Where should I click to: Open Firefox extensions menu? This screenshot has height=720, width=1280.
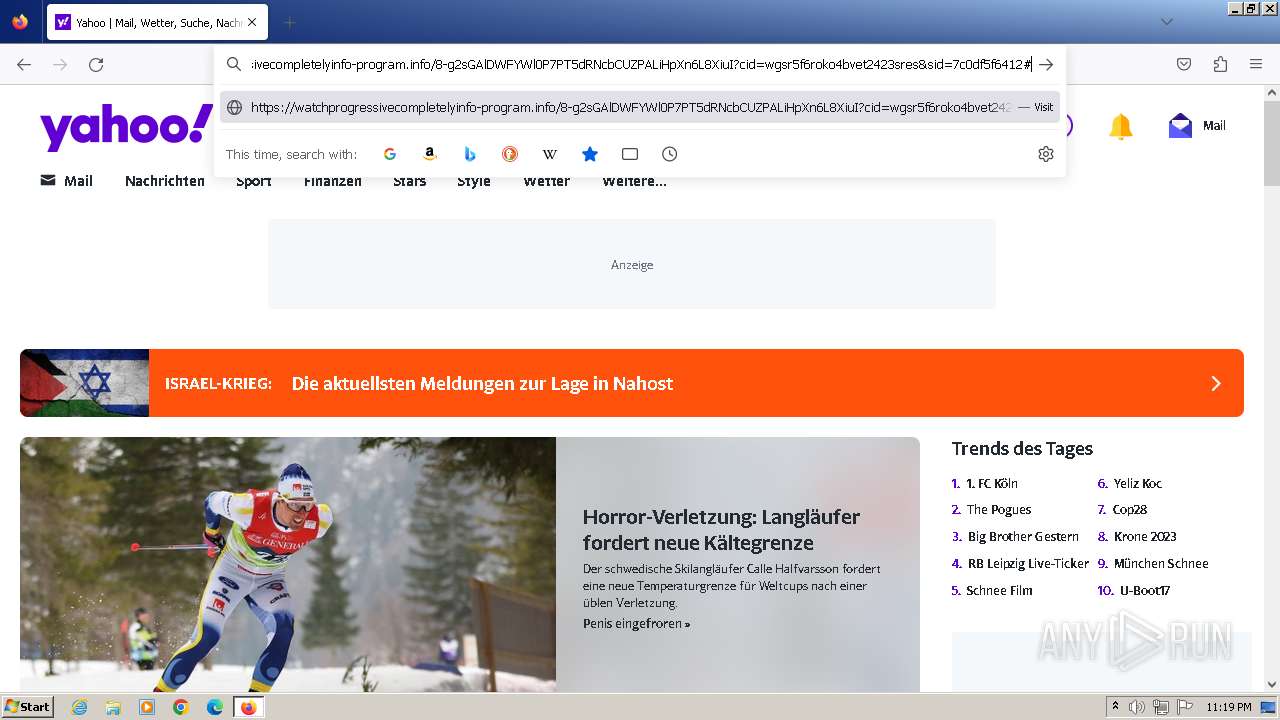tap(1220, 64)
